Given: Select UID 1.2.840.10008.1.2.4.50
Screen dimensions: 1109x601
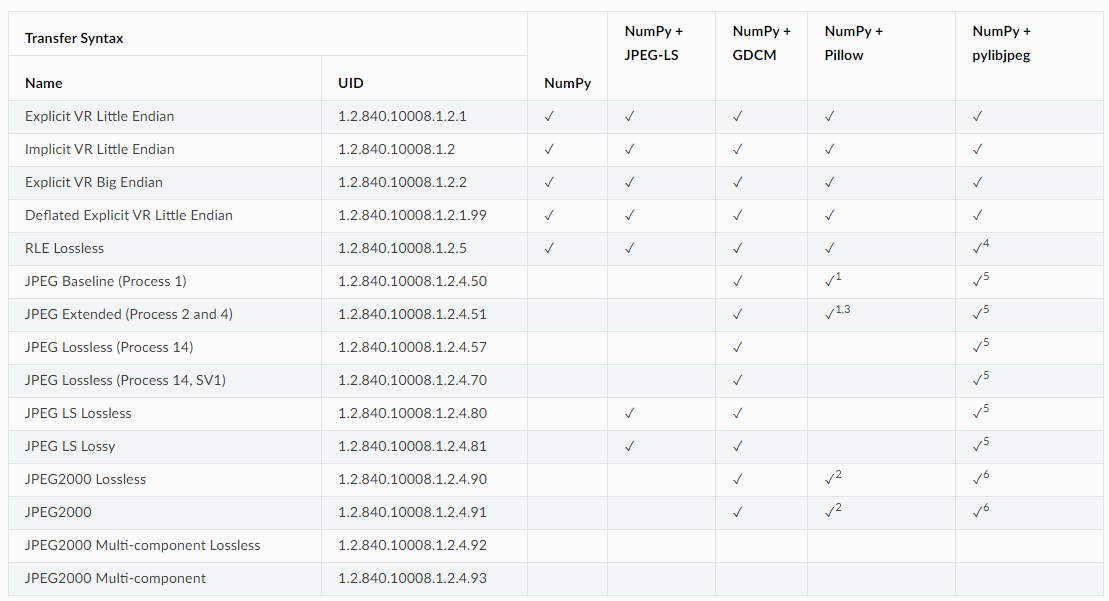Looking at the screenshot, I should [x=412, y=281].
